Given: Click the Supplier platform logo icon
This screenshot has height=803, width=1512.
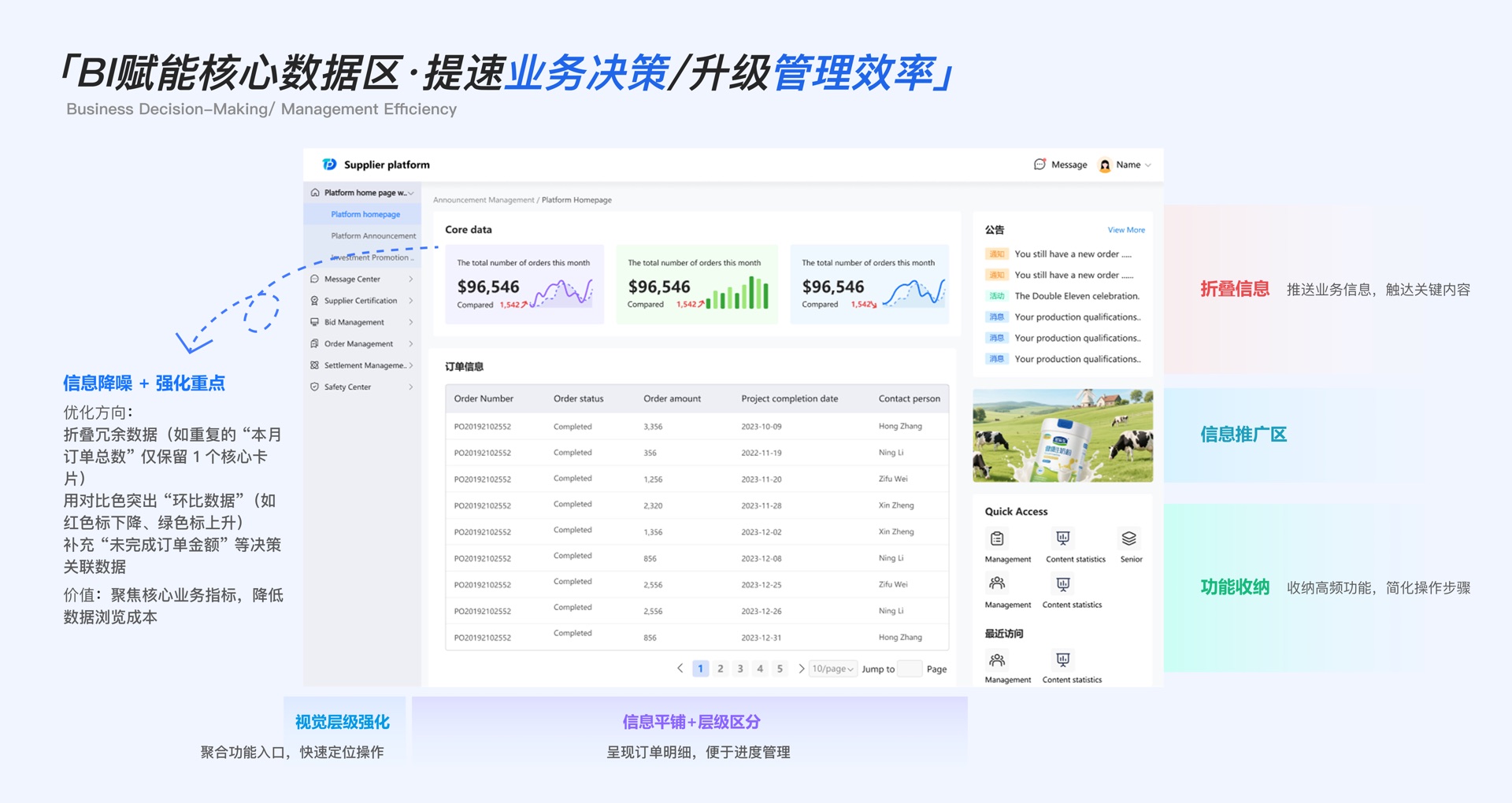Looking at the screenshot, I should tap(329, 165).
